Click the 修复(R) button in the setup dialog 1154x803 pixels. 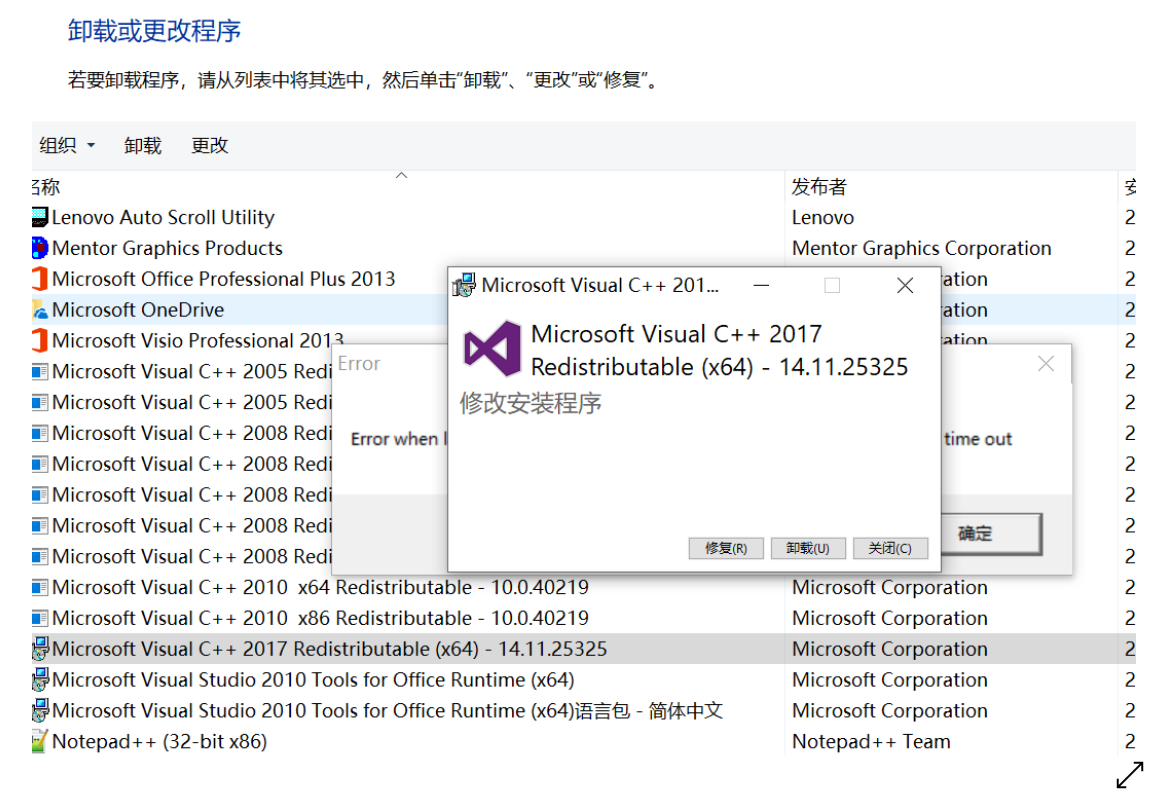click(x=726, y=548)
